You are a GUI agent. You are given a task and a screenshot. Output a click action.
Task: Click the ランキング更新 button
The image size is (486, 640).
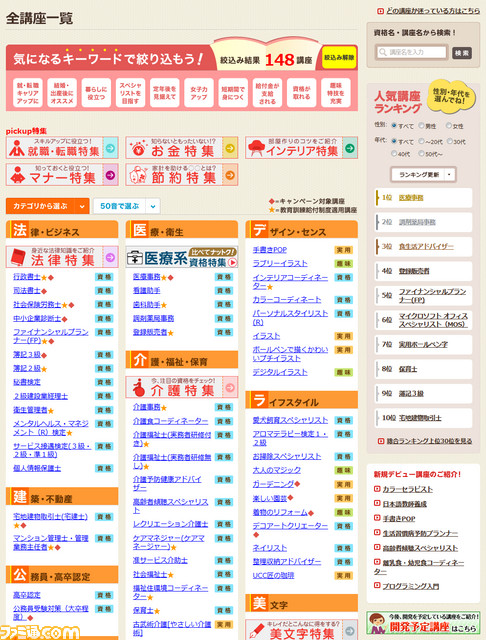(418, 175)
